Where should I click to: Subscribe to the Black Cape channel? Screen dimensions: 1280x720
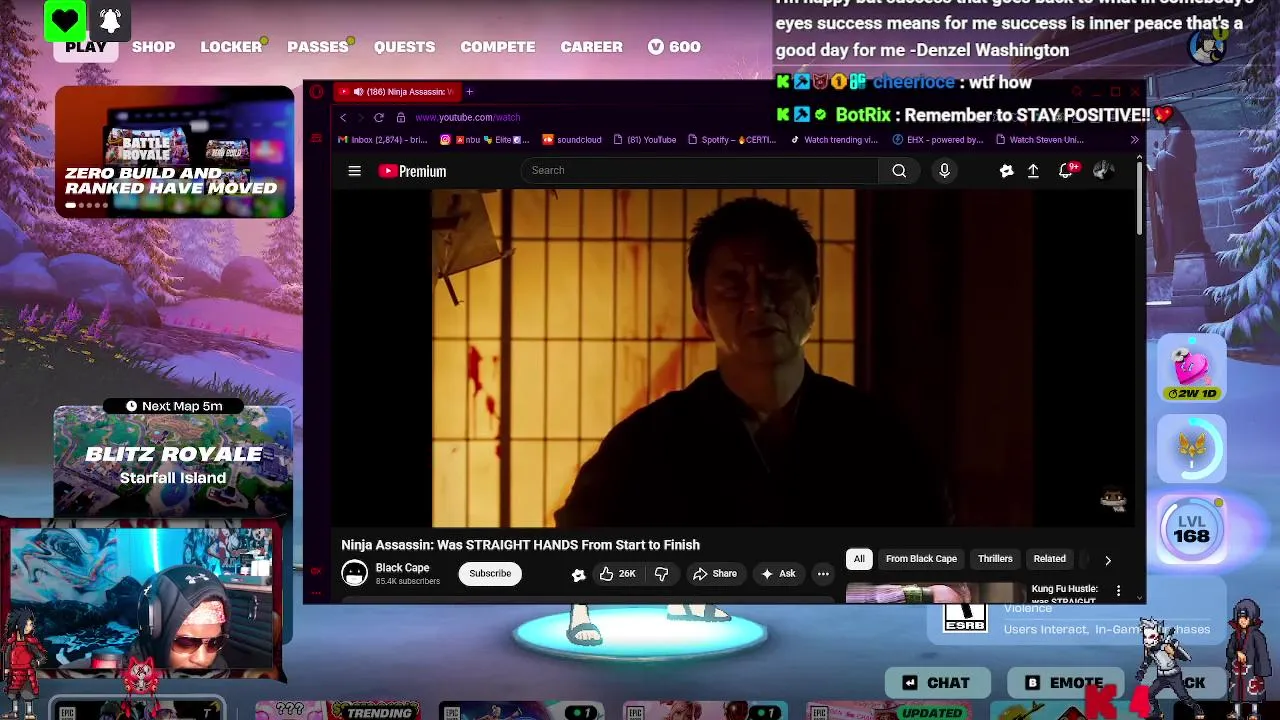coord(490,573)
